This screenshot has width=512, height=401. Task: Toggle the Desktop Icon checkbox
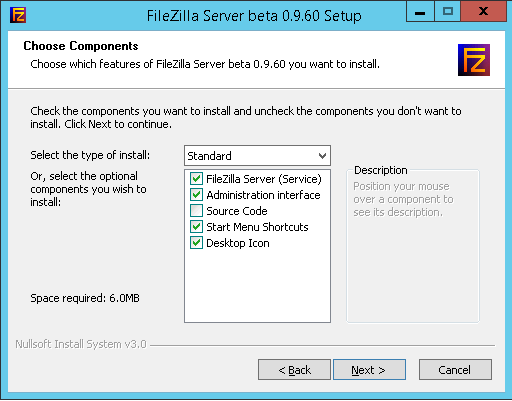point(196,243)
